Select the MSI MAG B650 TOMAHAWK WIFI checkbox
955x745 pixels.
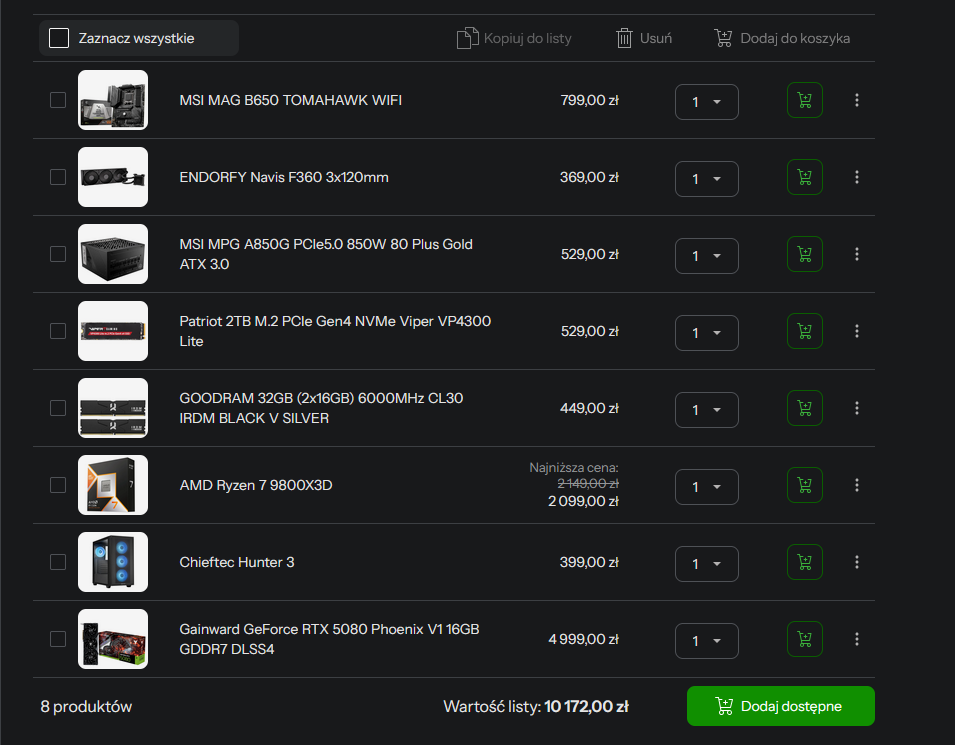click(x=58, y=100)
